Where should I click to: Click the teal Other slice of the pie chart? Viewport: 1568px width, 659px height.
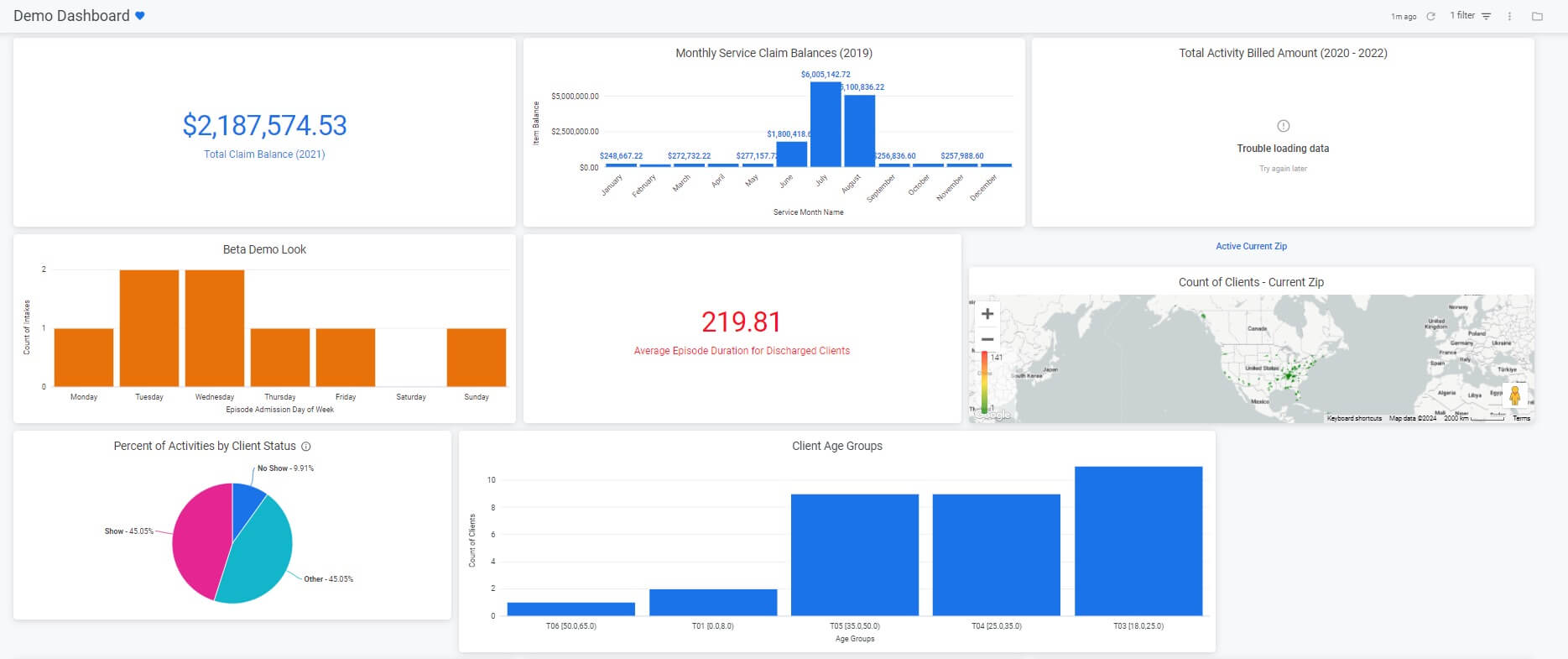coord(260,554)
